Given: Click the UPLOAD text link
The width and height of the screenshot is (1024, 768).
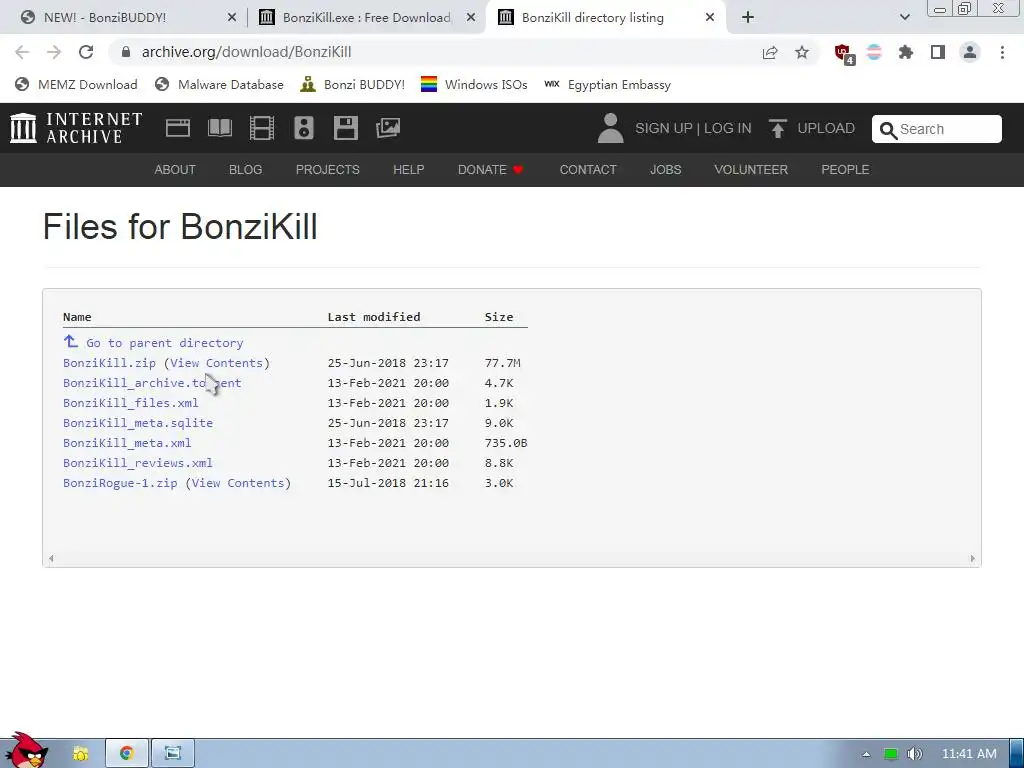Looking at the screenshot, I should (826, 128).
